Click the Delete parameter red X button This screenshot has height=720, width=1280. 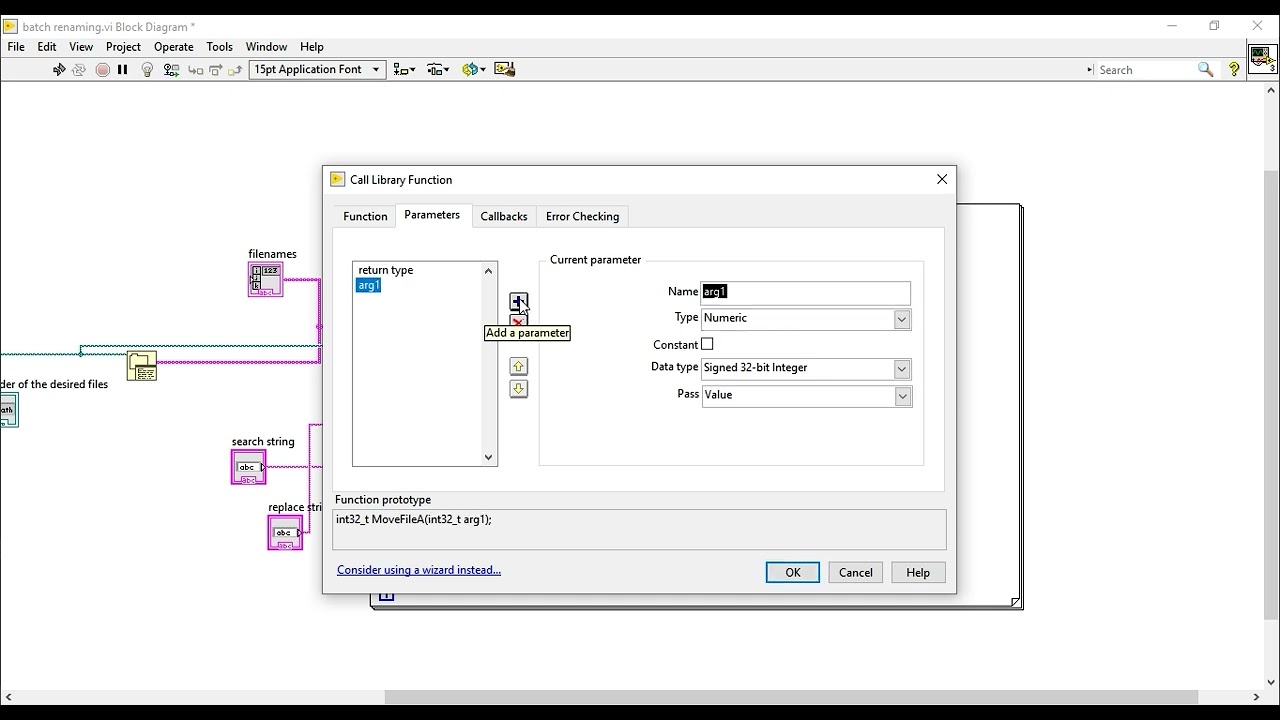(518, 321)
